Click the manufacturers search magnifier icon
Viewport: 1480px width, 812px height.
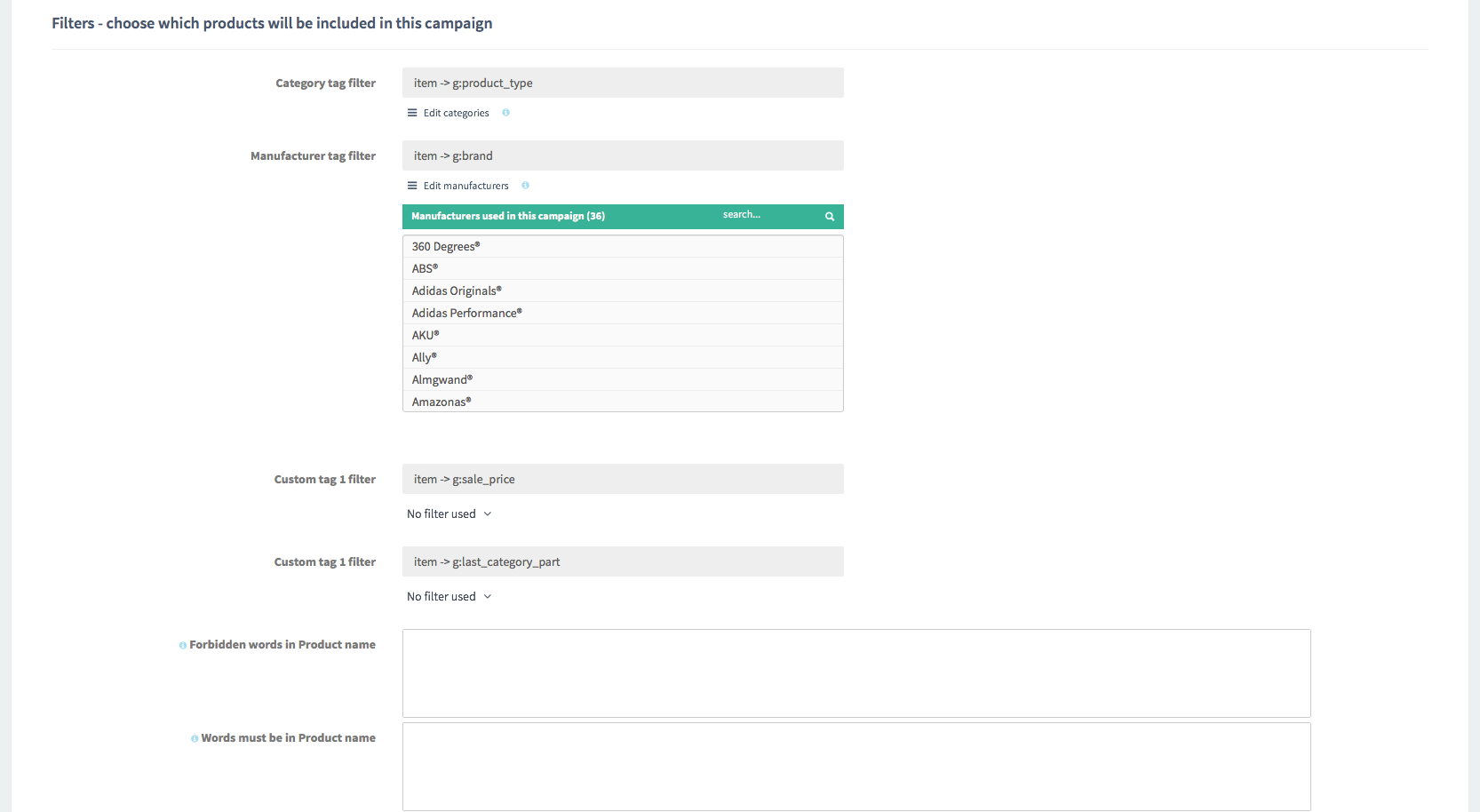829,217
